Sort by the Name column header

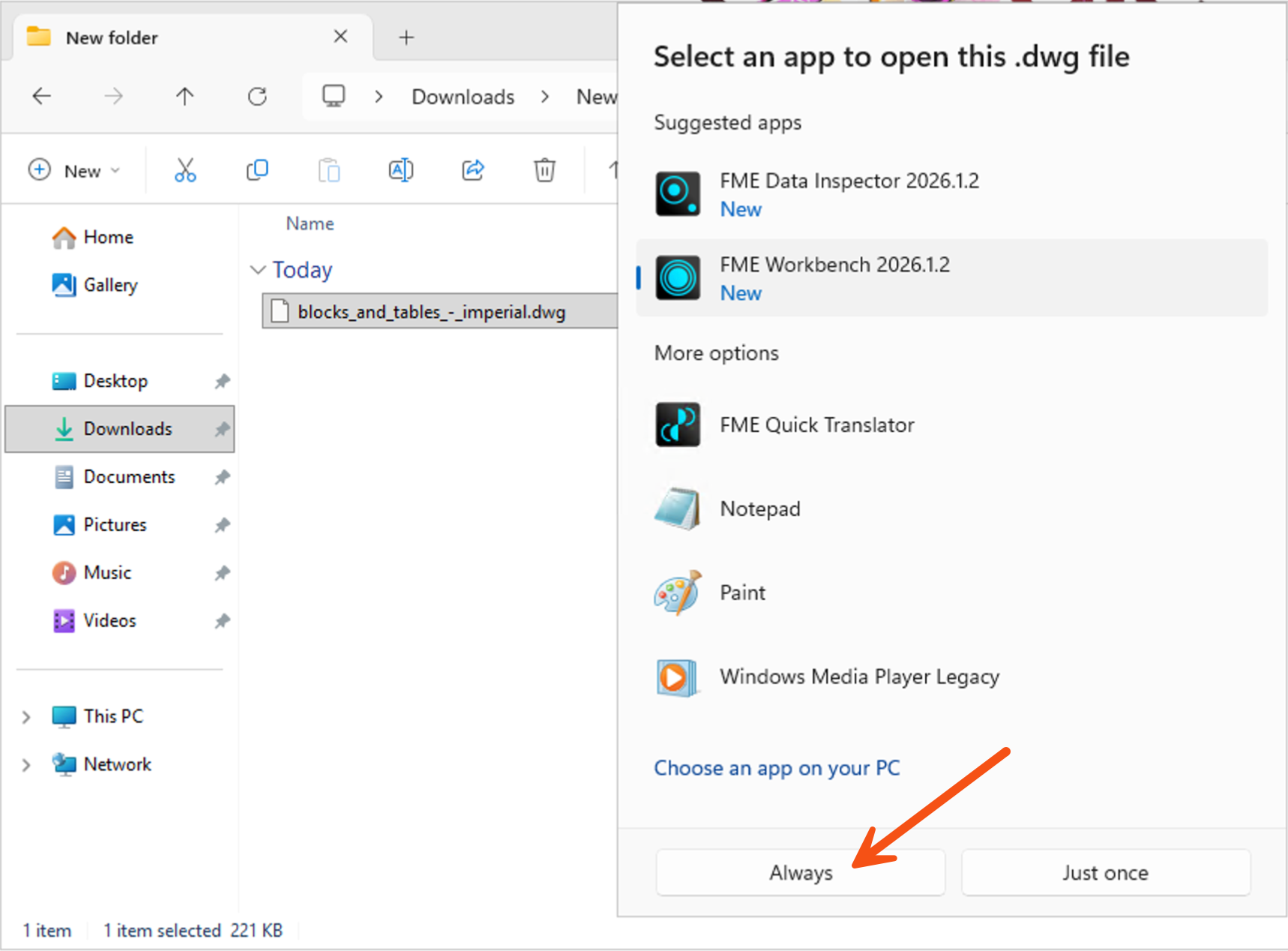coord(310,223)
